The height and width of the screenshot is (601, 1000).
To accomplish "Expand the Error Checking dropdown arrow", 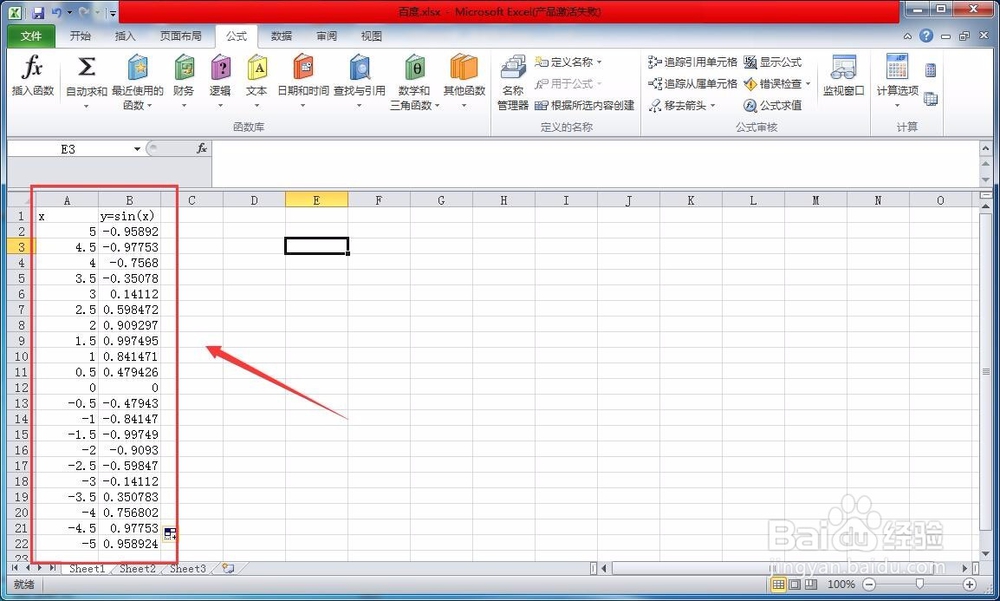I will pyautogui.click(x=807, y=84).
